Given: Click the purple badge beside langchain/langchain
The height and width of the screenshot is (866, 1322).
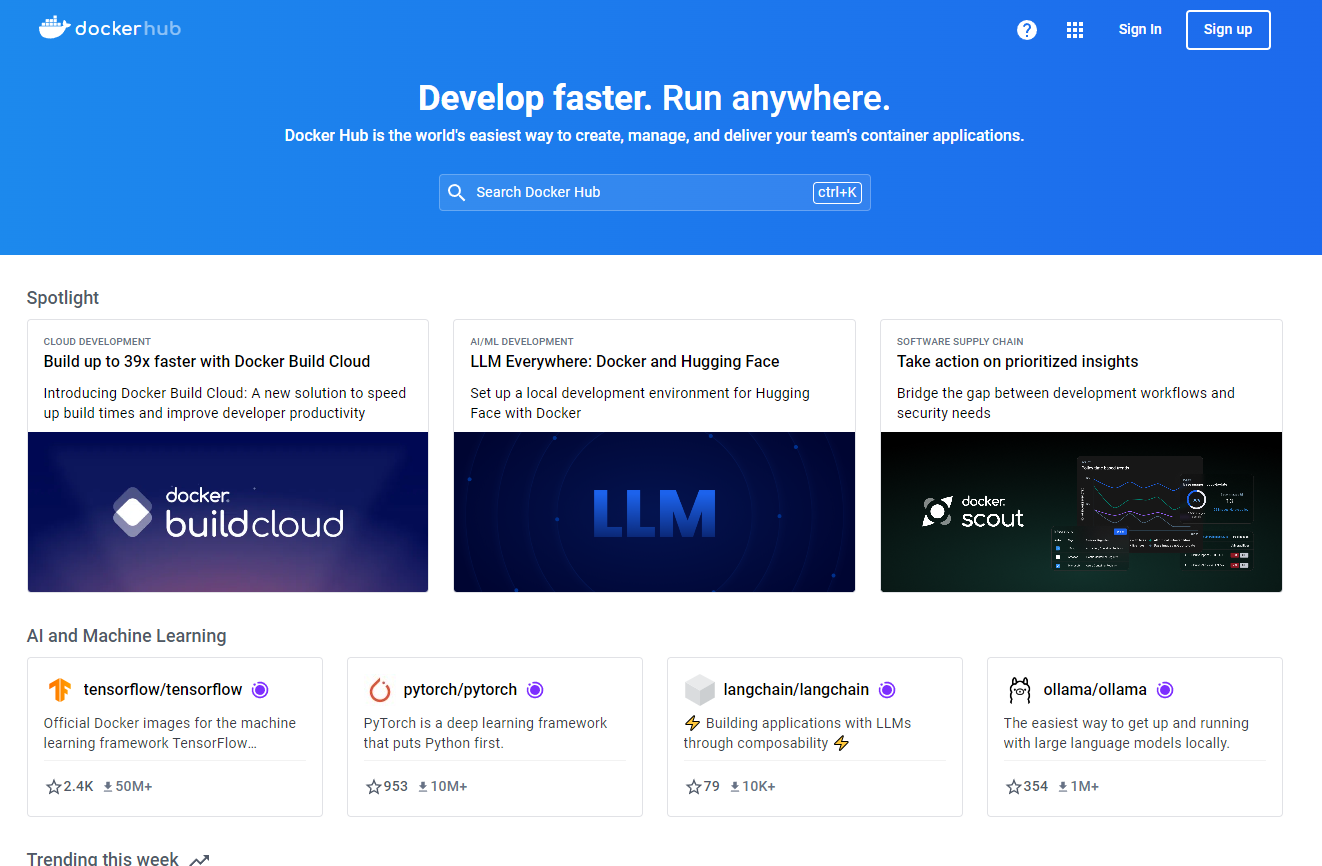Looking at the screenshot, I should point(887,690).
